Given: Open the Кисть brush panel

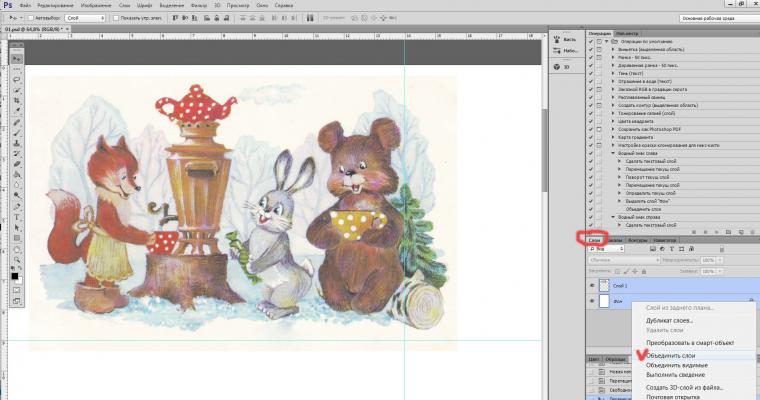Looking at the screenshot, I should [565, 39].
